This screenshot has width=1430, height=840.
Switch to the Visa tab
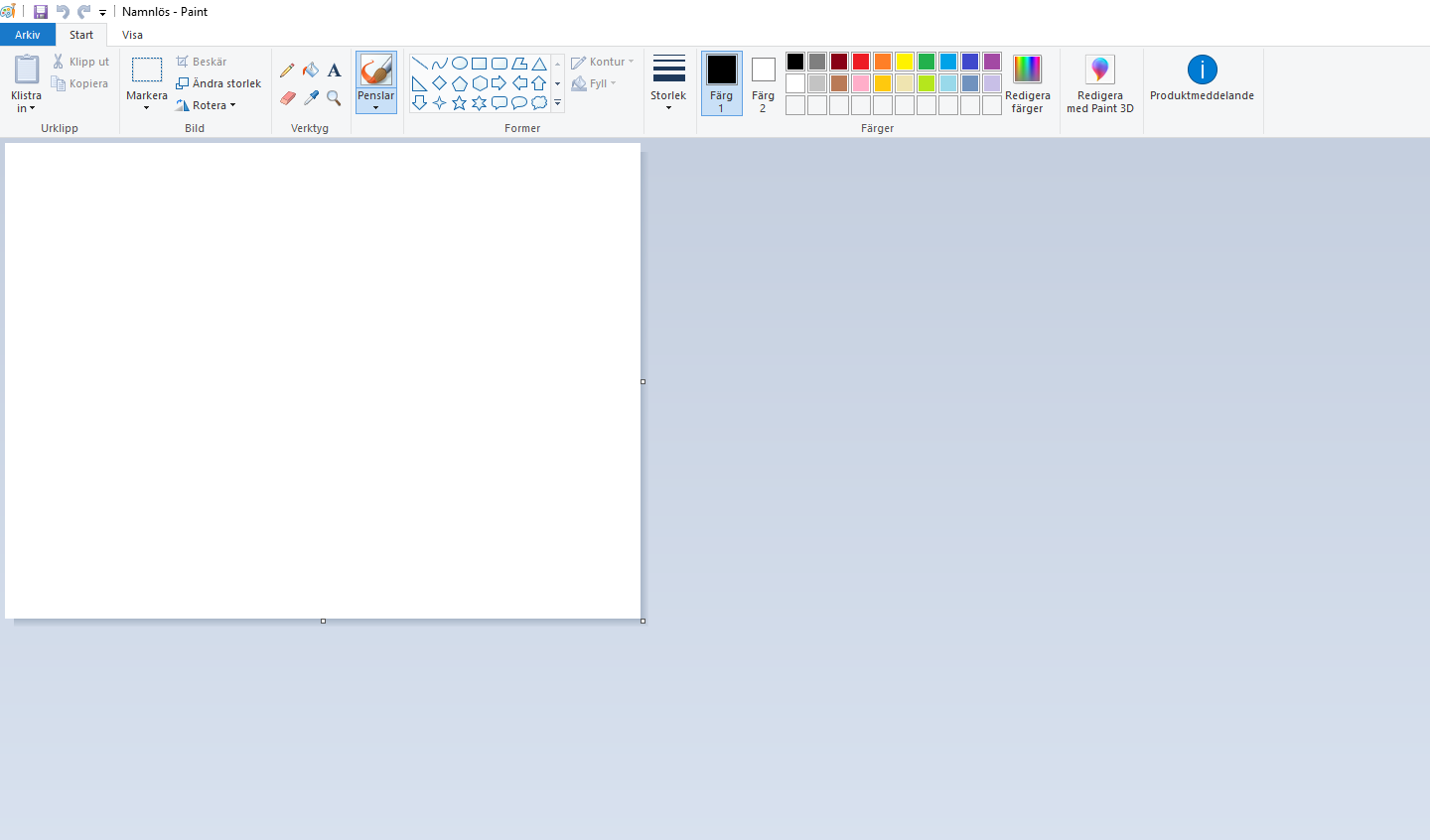coord(132,35)
